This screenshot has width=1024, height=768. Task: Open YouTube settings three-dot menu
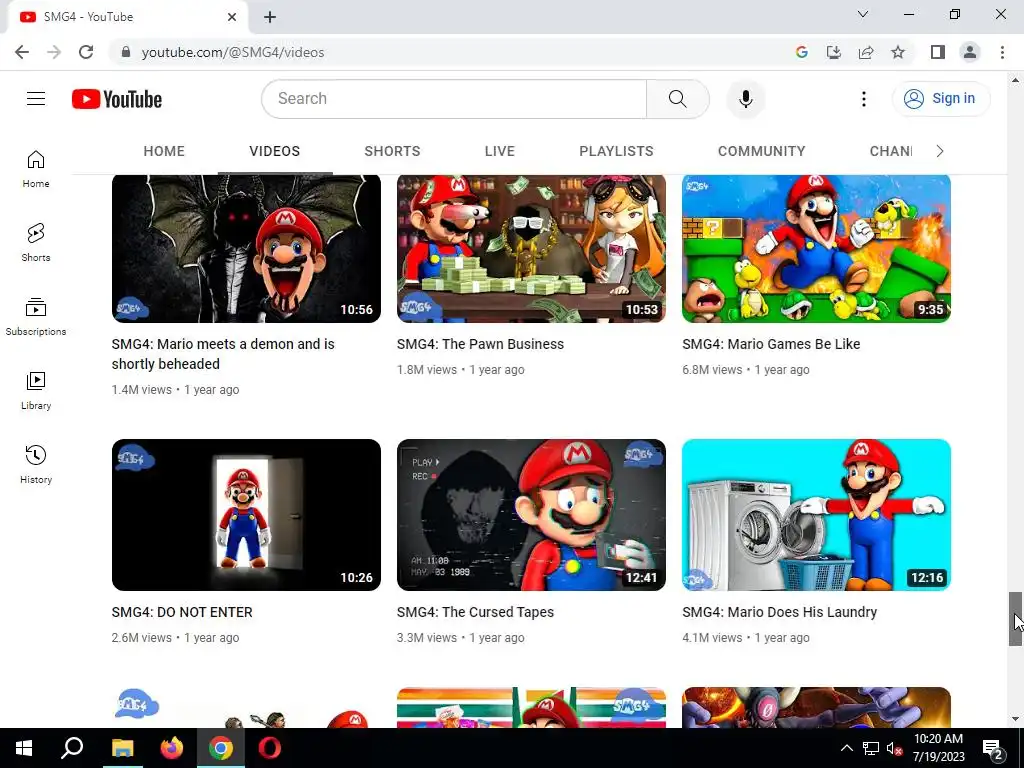coord(863,99)
